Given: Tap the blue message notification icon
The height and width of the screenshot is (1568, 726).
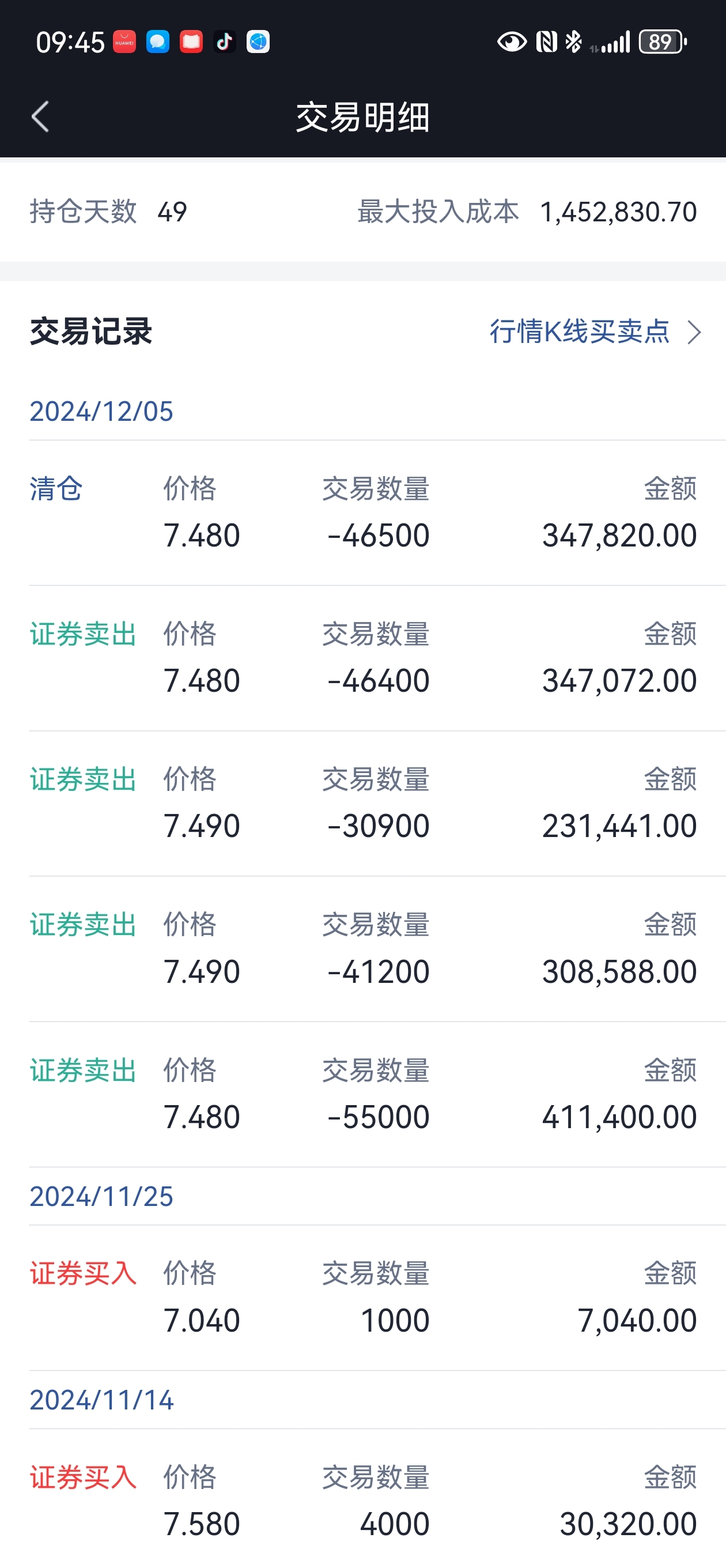Looking at the screenshot, I should (158, 42).
